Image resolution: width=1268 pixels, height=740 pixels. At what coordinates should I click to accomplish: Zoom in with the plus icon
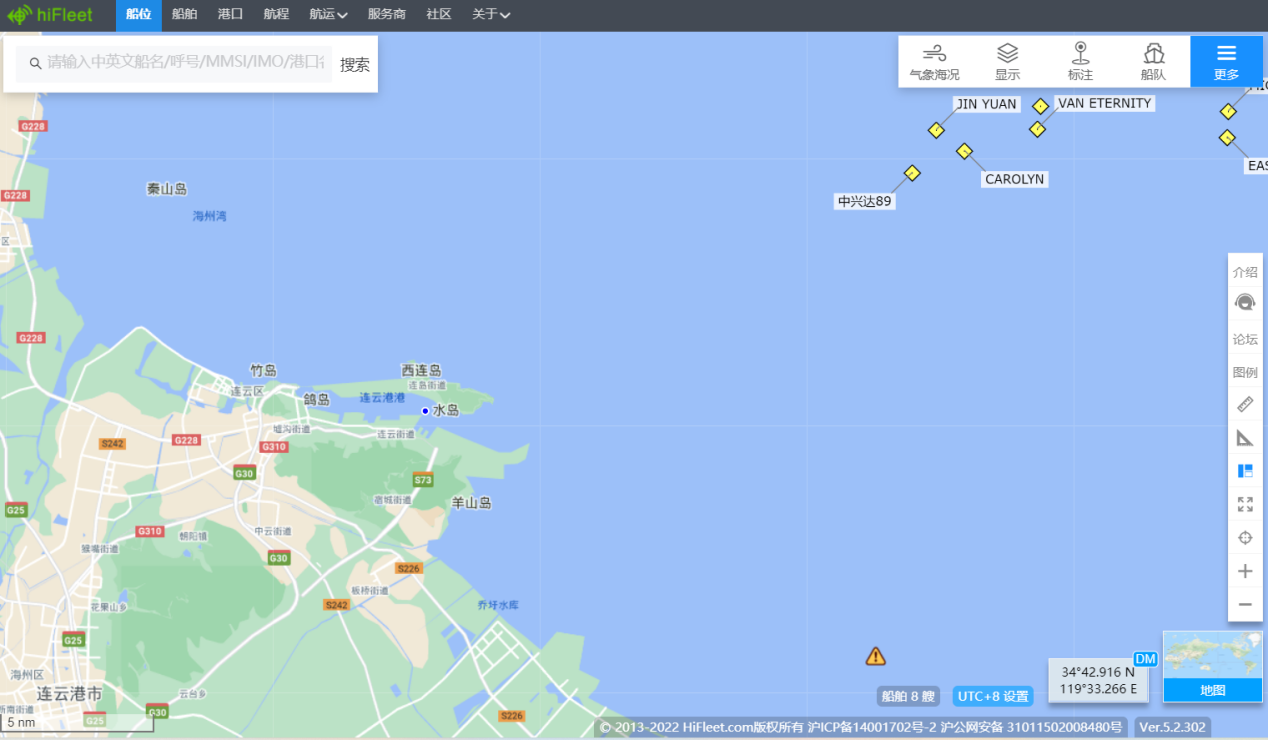pyautogui.click(x=1245, y=572)
